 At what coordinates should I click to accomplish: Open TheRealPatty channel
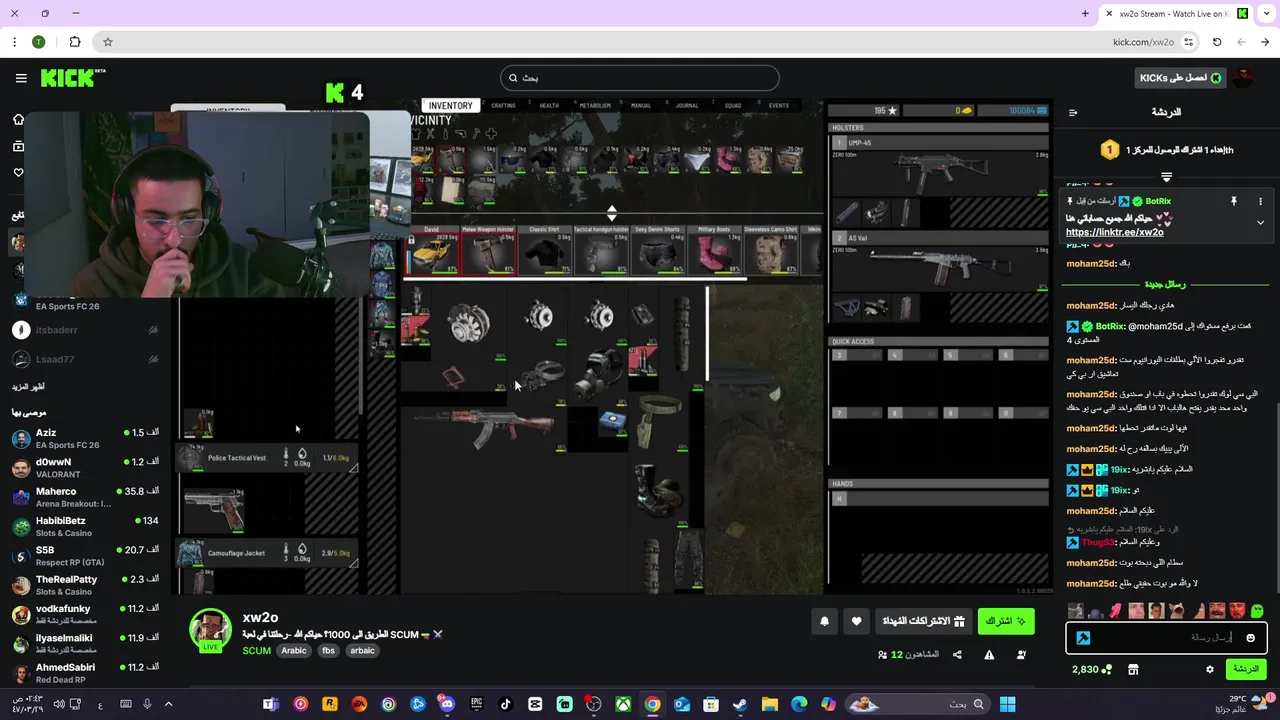point(85,585)
